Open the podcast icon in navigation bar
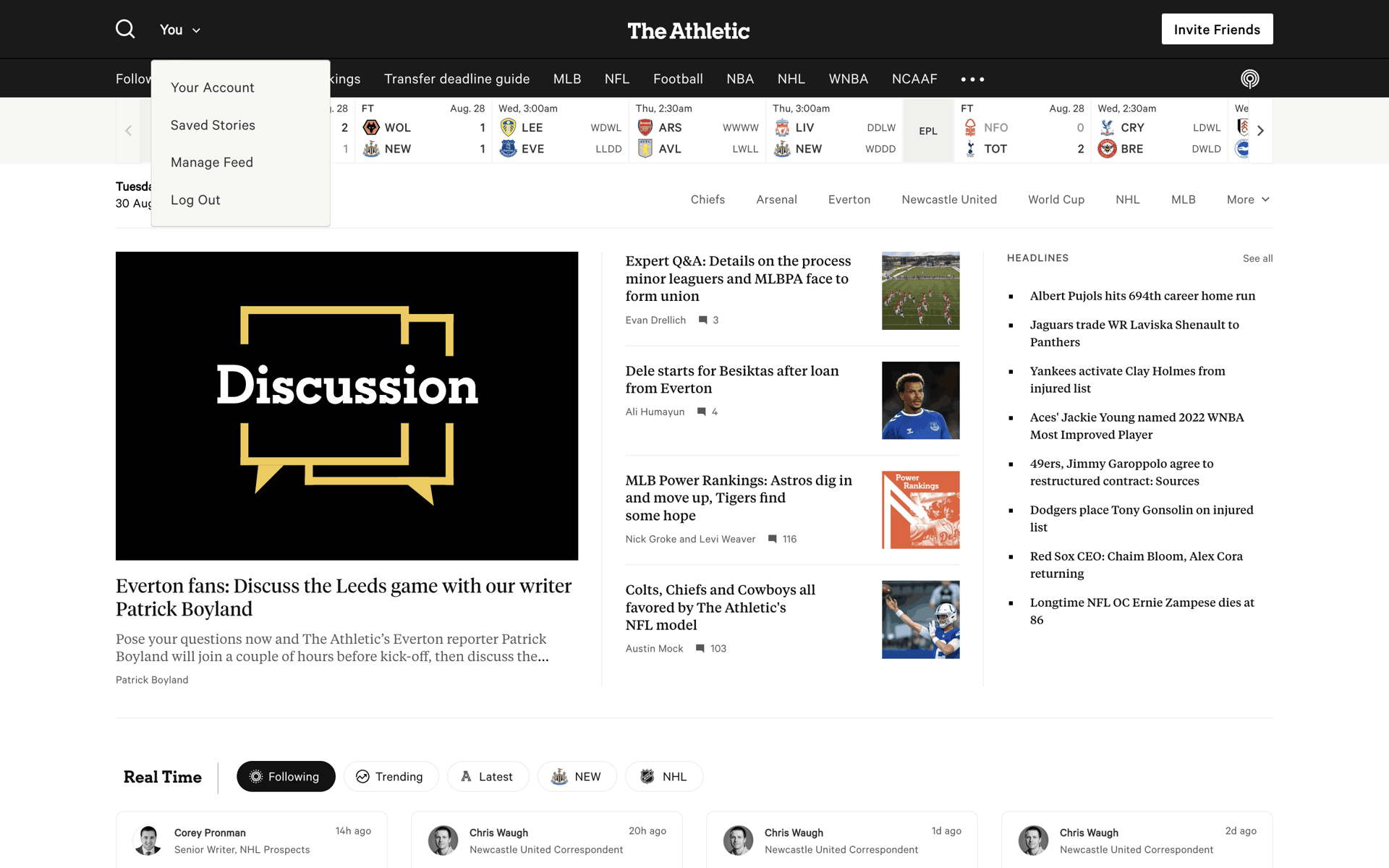Screen dimensions: 1389x868 (x=1249, y=79)
